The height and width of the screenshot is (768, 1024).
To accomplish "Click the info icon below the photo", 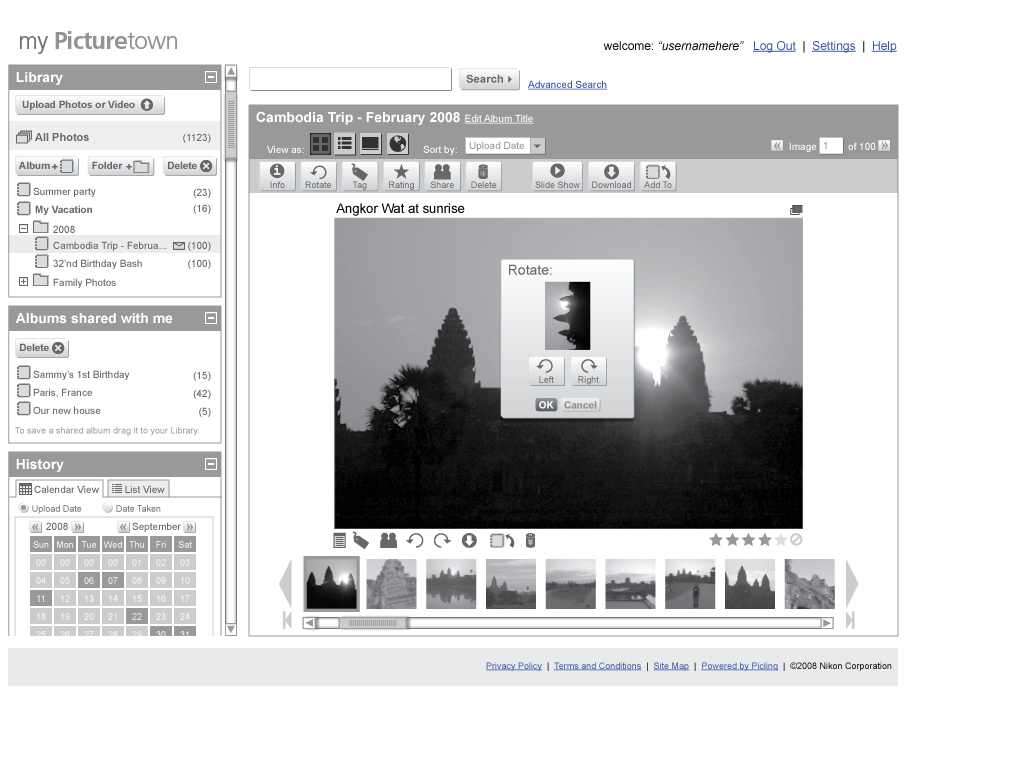I will [x=340, y=541].
